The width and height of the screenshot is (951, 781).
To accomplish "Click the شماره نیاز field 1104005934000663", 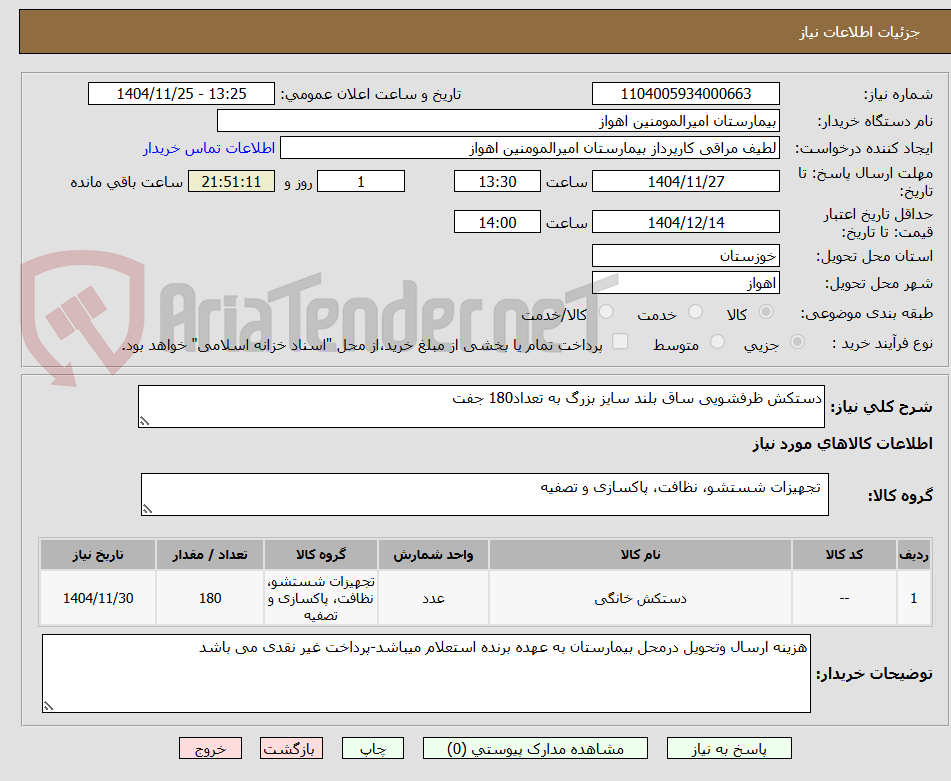I will pos(685,94).
